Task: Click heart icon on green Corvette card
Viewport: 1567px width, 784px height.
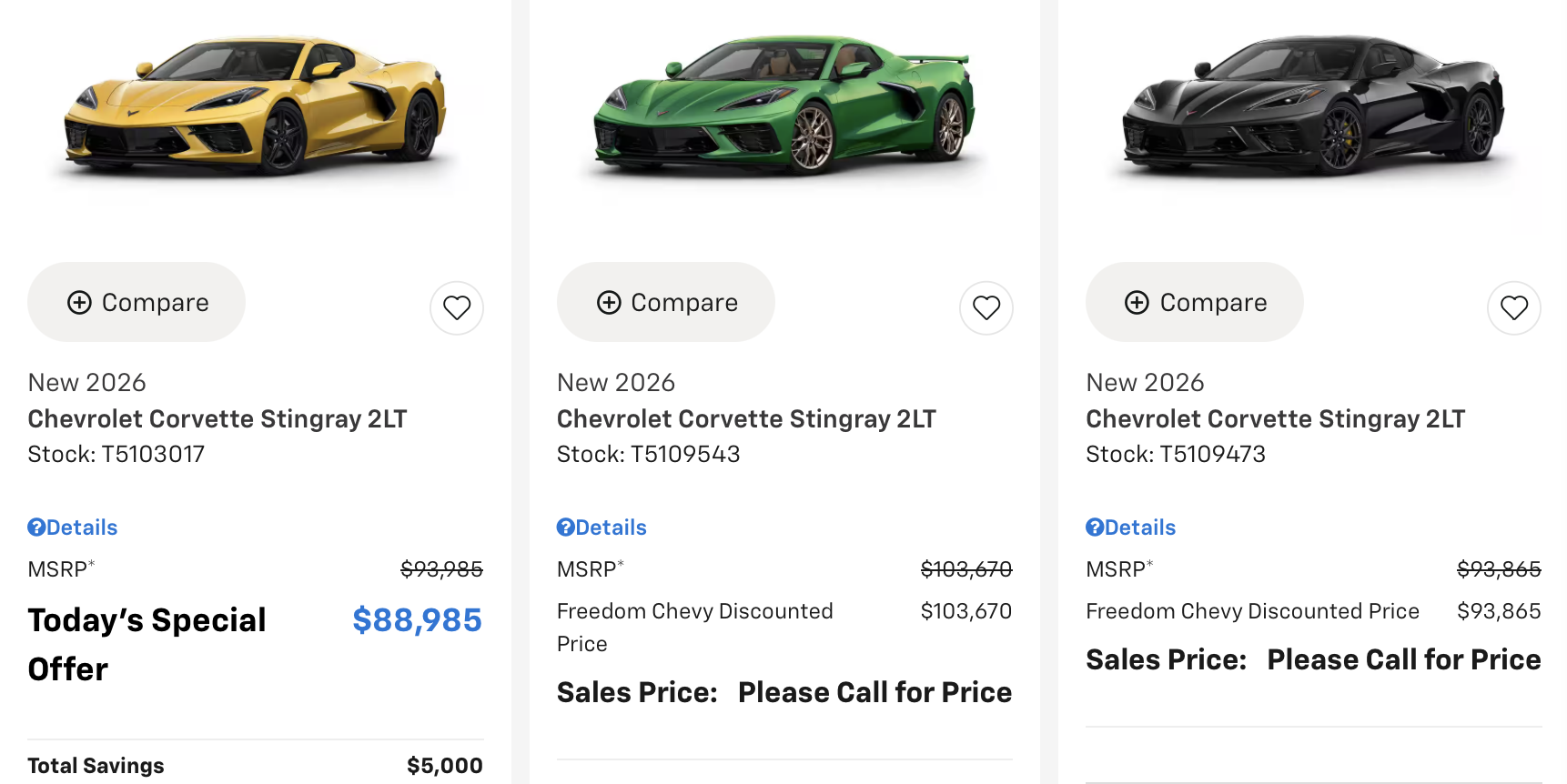Action: click(x=986, y=308)
